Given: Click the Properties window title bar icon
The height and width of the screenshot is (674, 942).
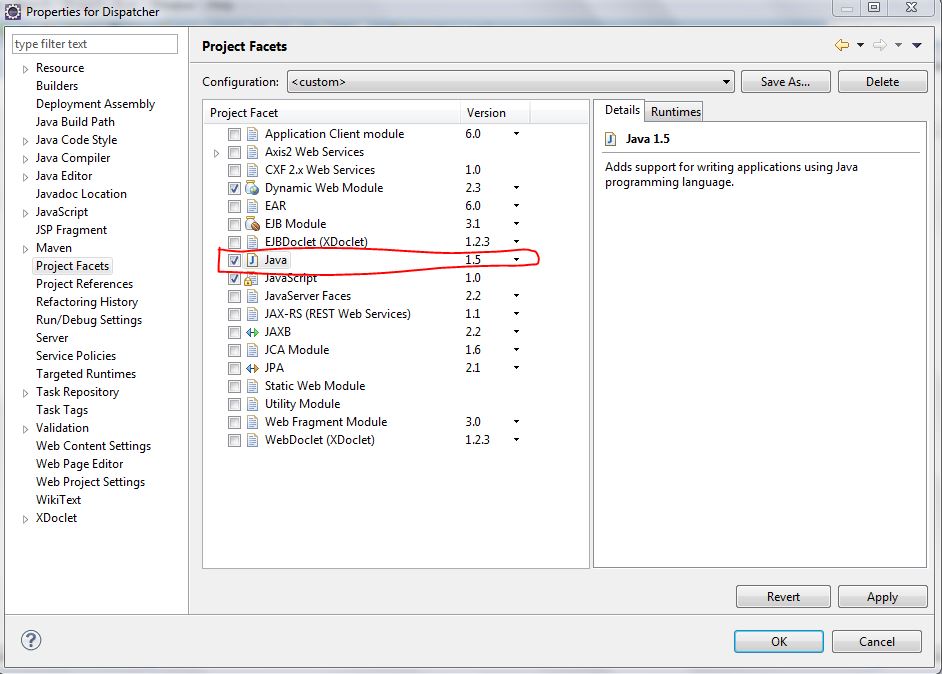Looking at the screenshot, I should coord(13,11).
